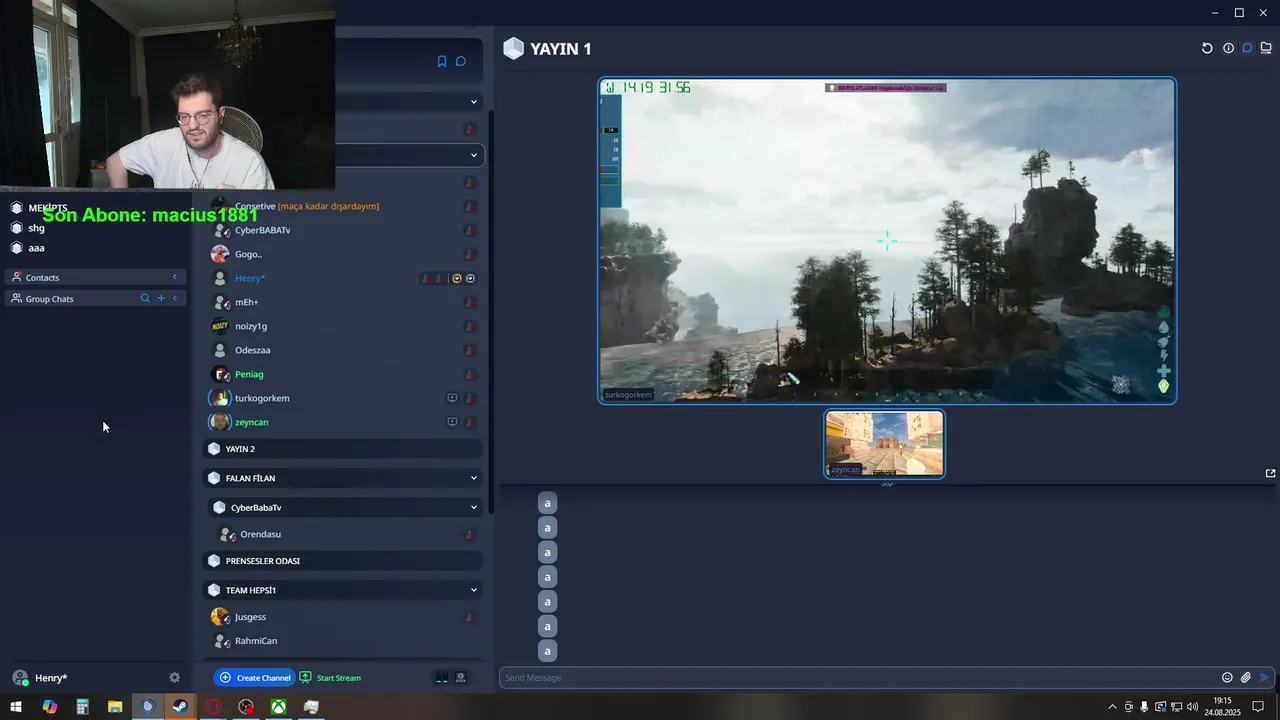1280x720 pixels.
Task: Open File Explorer from the taskbar
Action: pos(115,707)
